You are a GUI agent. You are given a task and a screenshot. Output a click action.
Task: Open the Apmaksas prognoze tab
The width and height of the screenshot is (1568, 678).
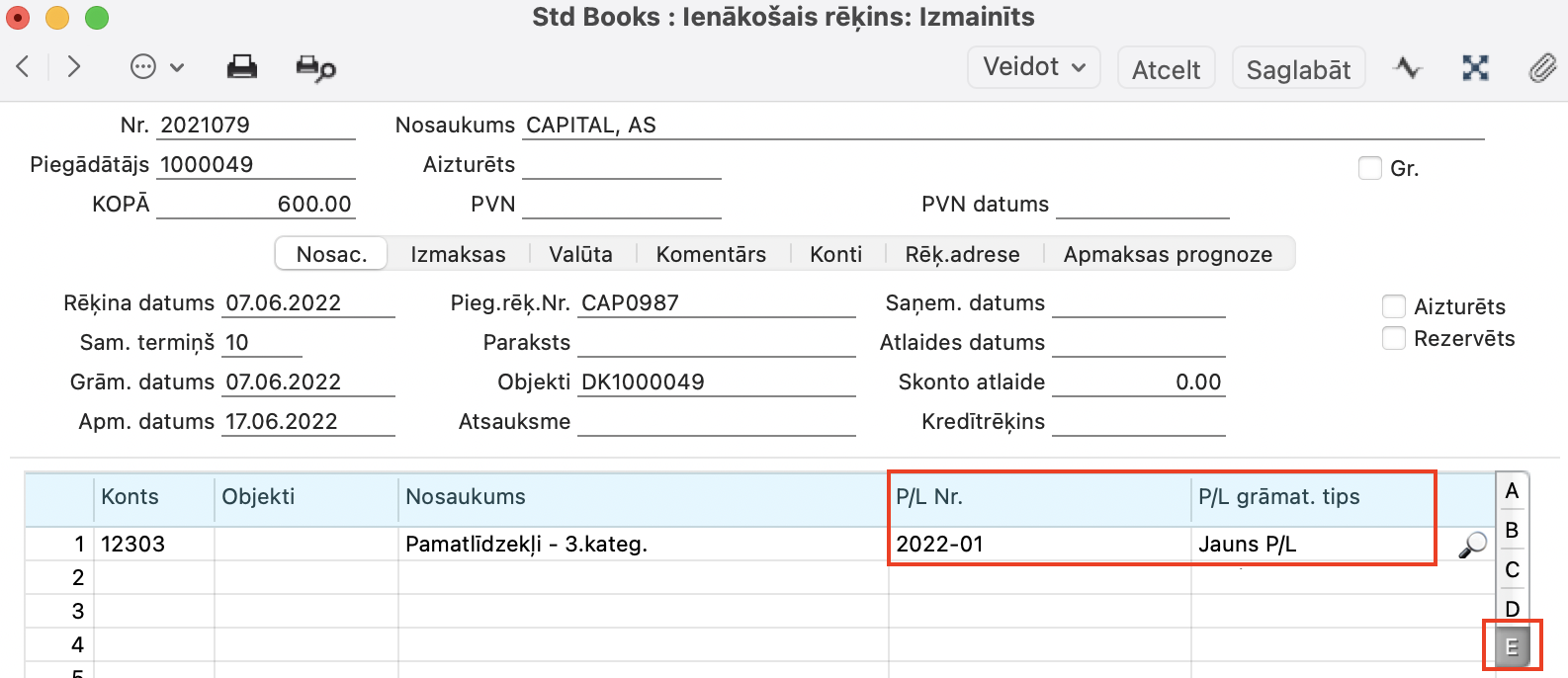coord(1168,254)
